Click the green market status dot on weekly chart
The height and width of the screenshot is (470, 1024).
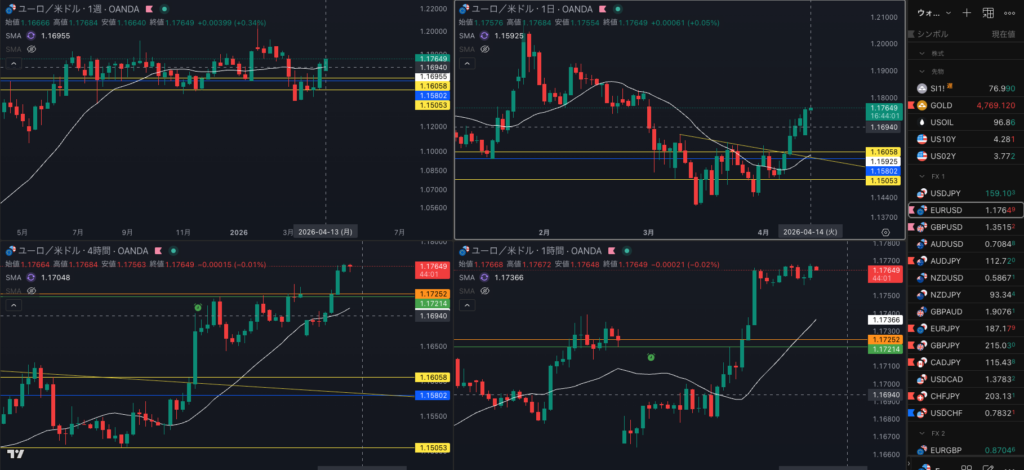coord(164,9)
